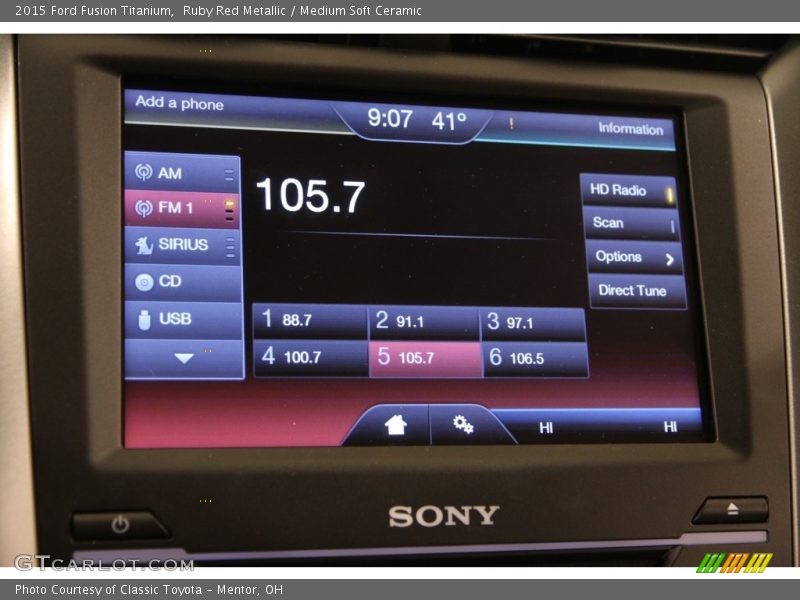Switch to the CD source
The image size is (800, 600).
coord(183,282)
